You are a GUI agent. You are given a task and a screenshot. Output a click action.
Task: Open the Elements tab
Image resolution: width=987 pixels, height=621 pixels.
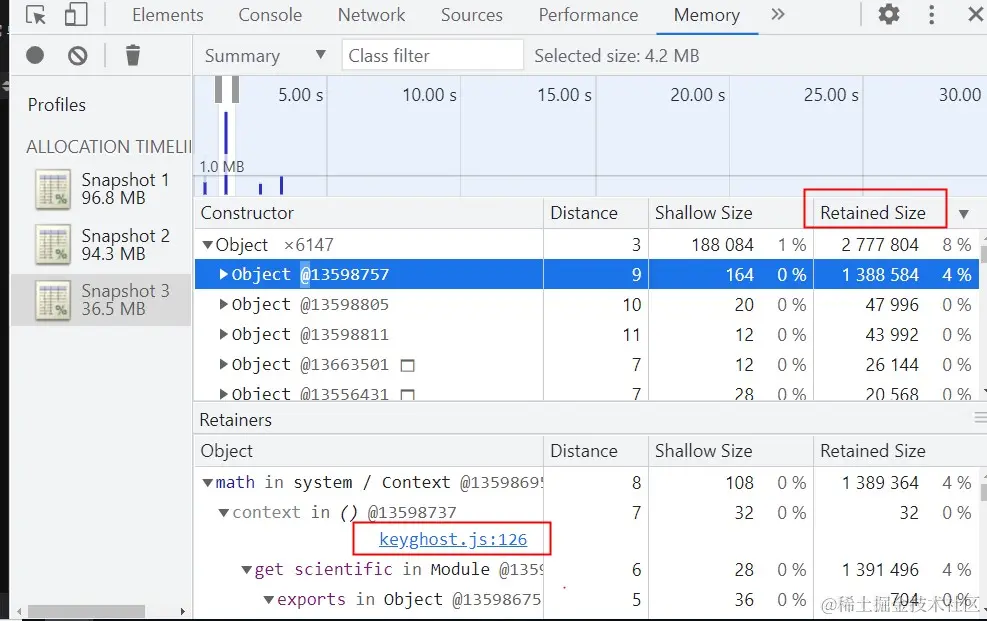pos(167,15)
